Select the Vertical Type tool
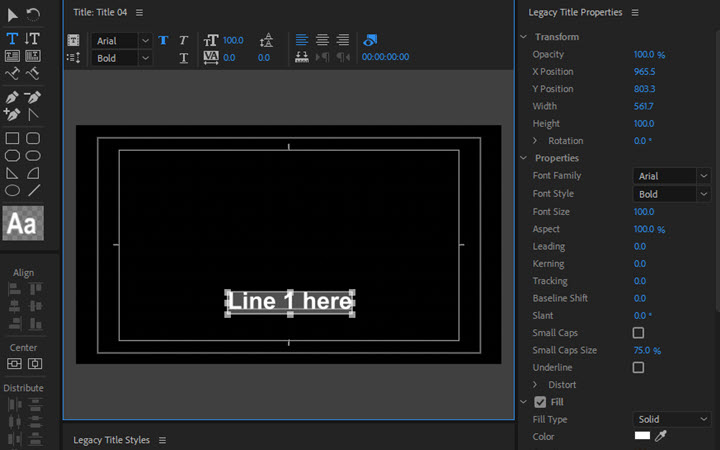 (33, 38)
